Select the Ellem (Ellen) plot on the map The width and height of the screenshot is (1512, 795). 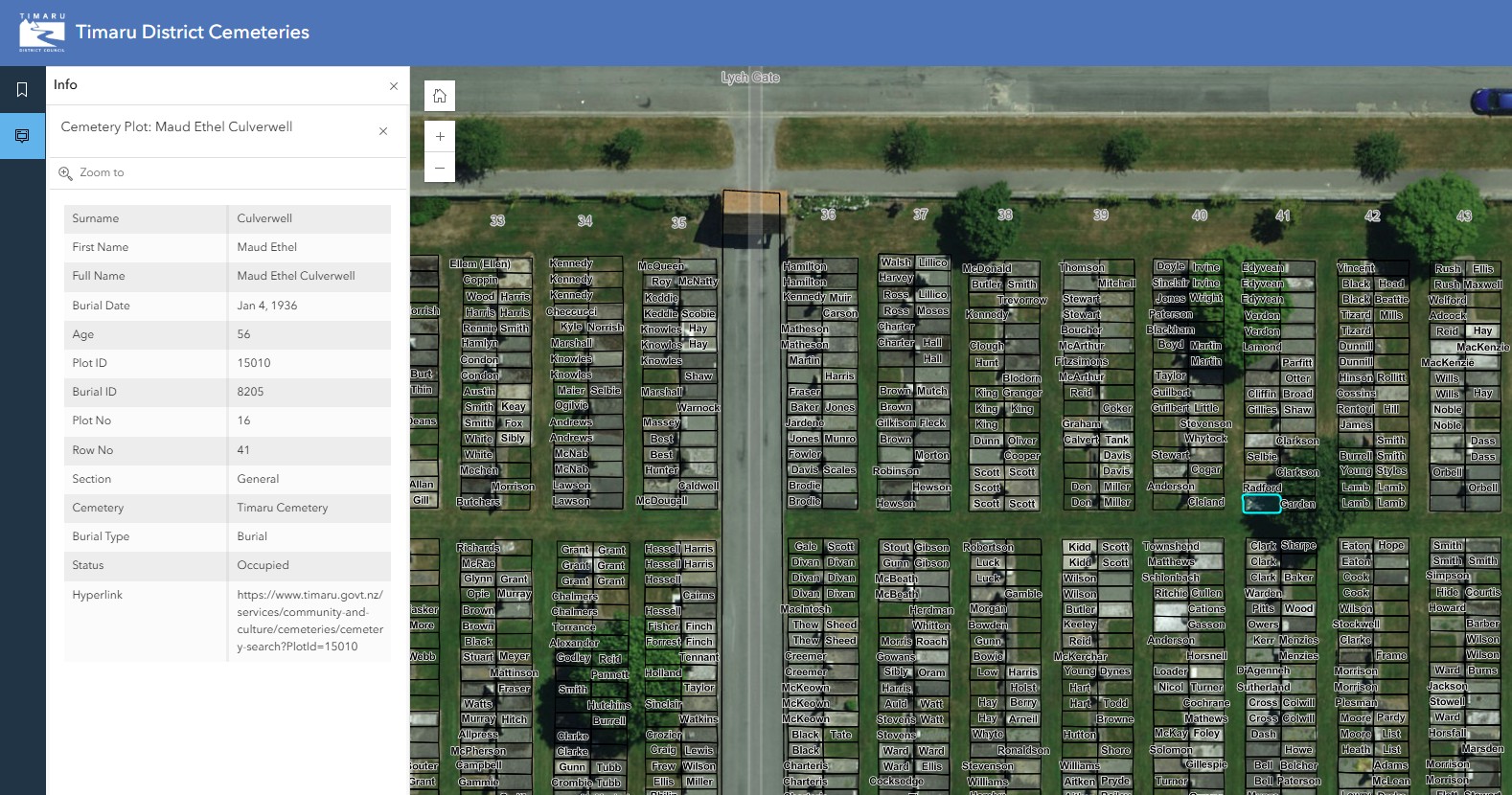coord(480,264)
